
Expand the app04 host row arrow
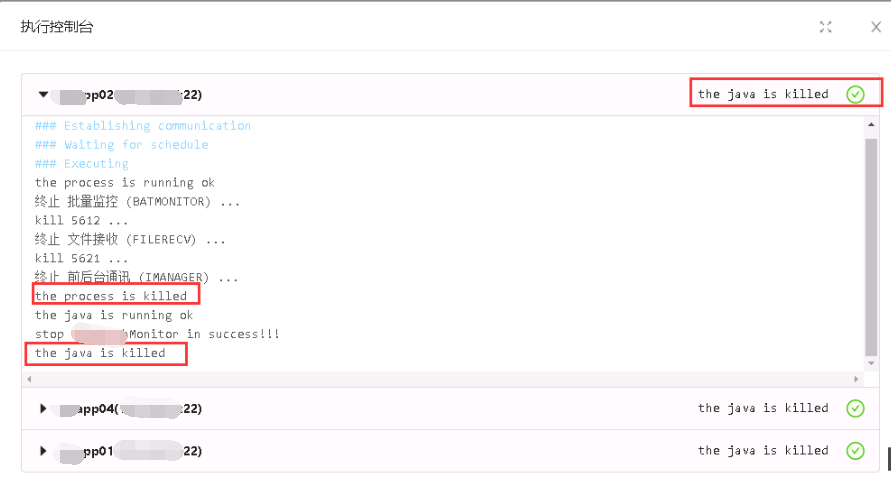click(x=43, y=408)
